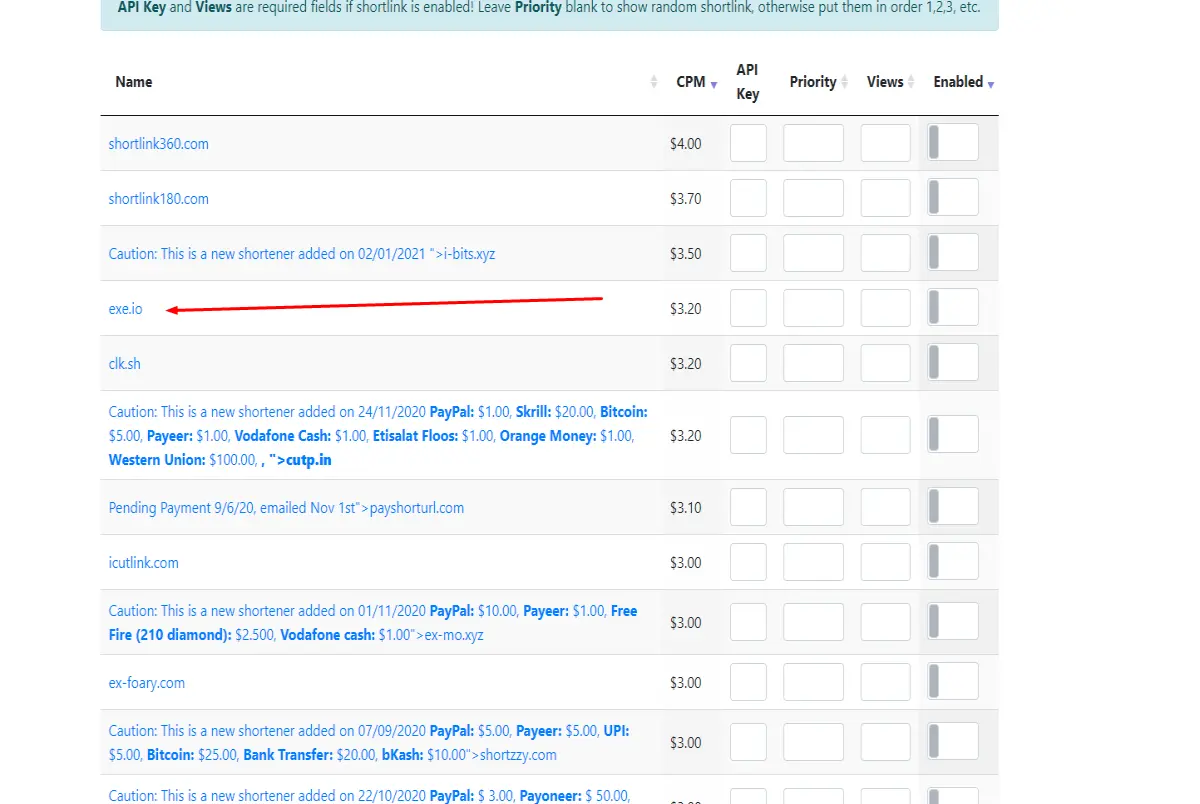The height and width of the screenshot is (804, 1200).
Task: Click the $4.00 CPM value
Action: tap(686, 144)
